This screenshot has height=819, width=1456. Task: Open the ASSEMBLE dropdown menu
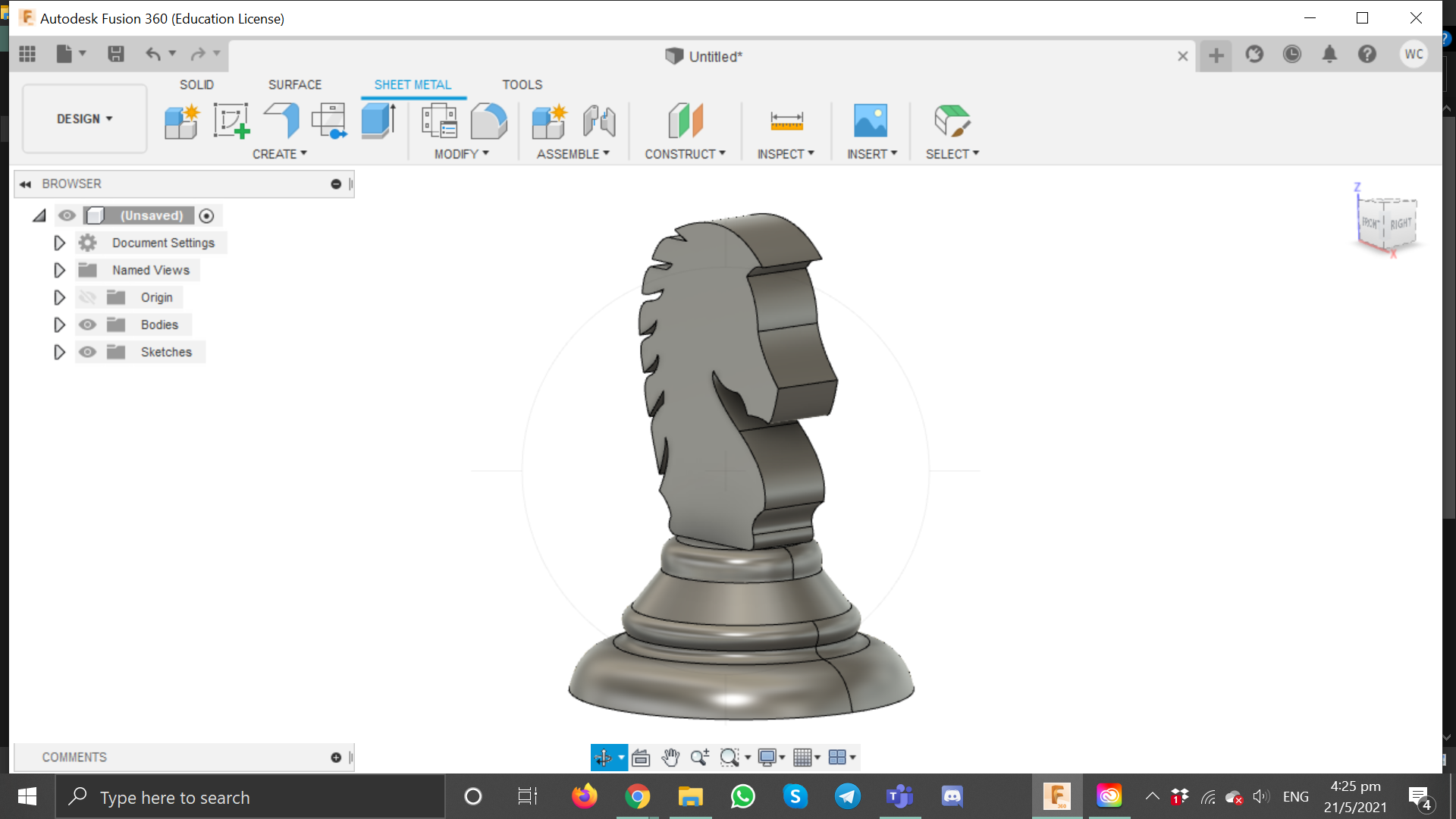pos(573,154)
